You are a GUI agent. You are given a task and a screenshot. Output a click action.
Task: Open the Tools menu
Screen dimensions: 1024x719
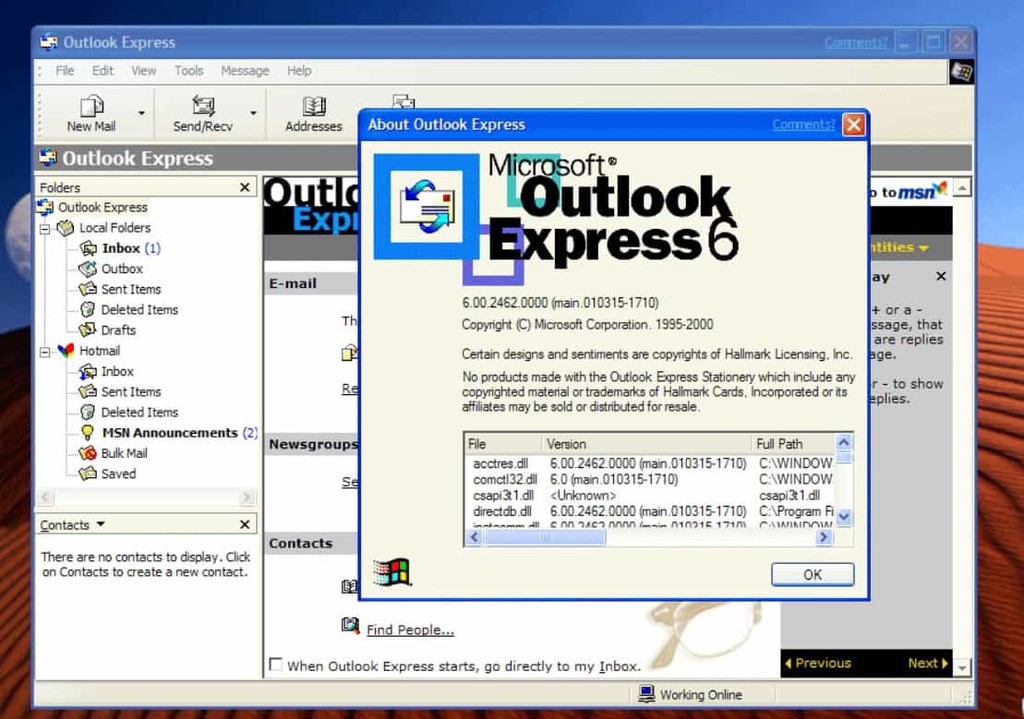pyautogui.click(x=188, y=71)
